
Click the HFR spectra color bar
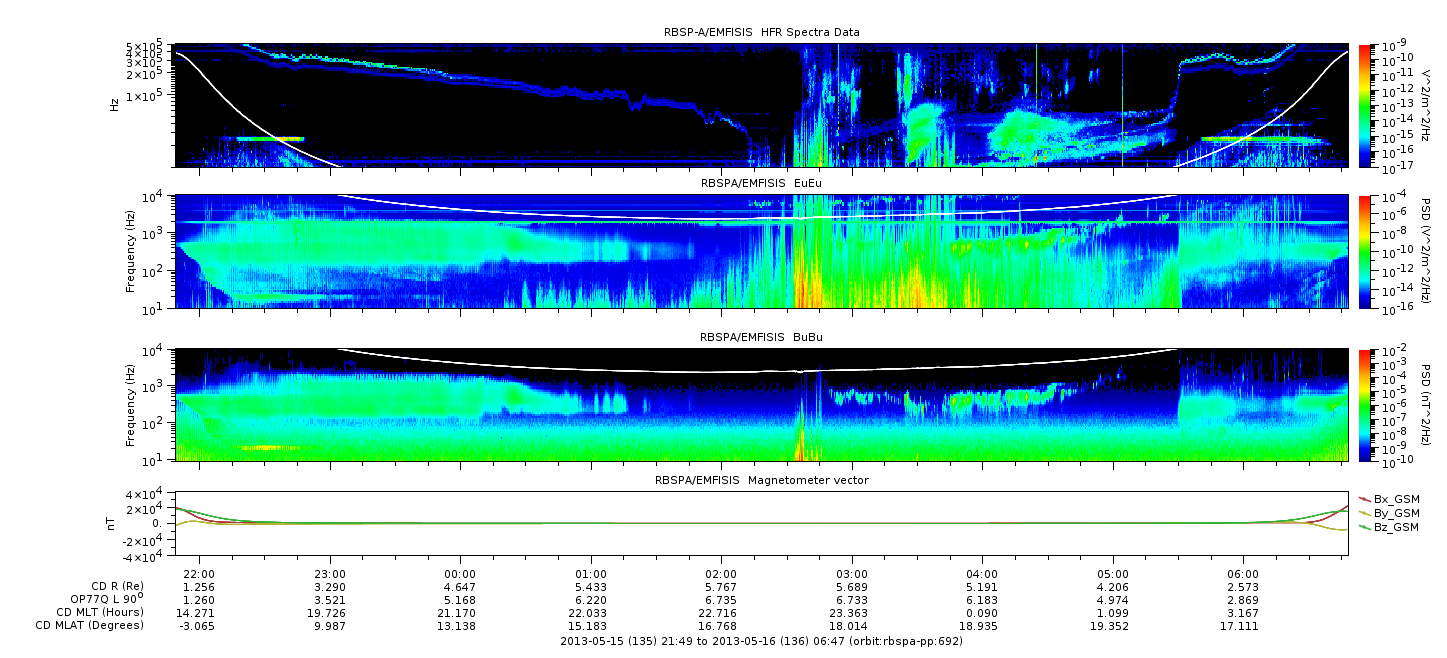tap(1367, 105)
